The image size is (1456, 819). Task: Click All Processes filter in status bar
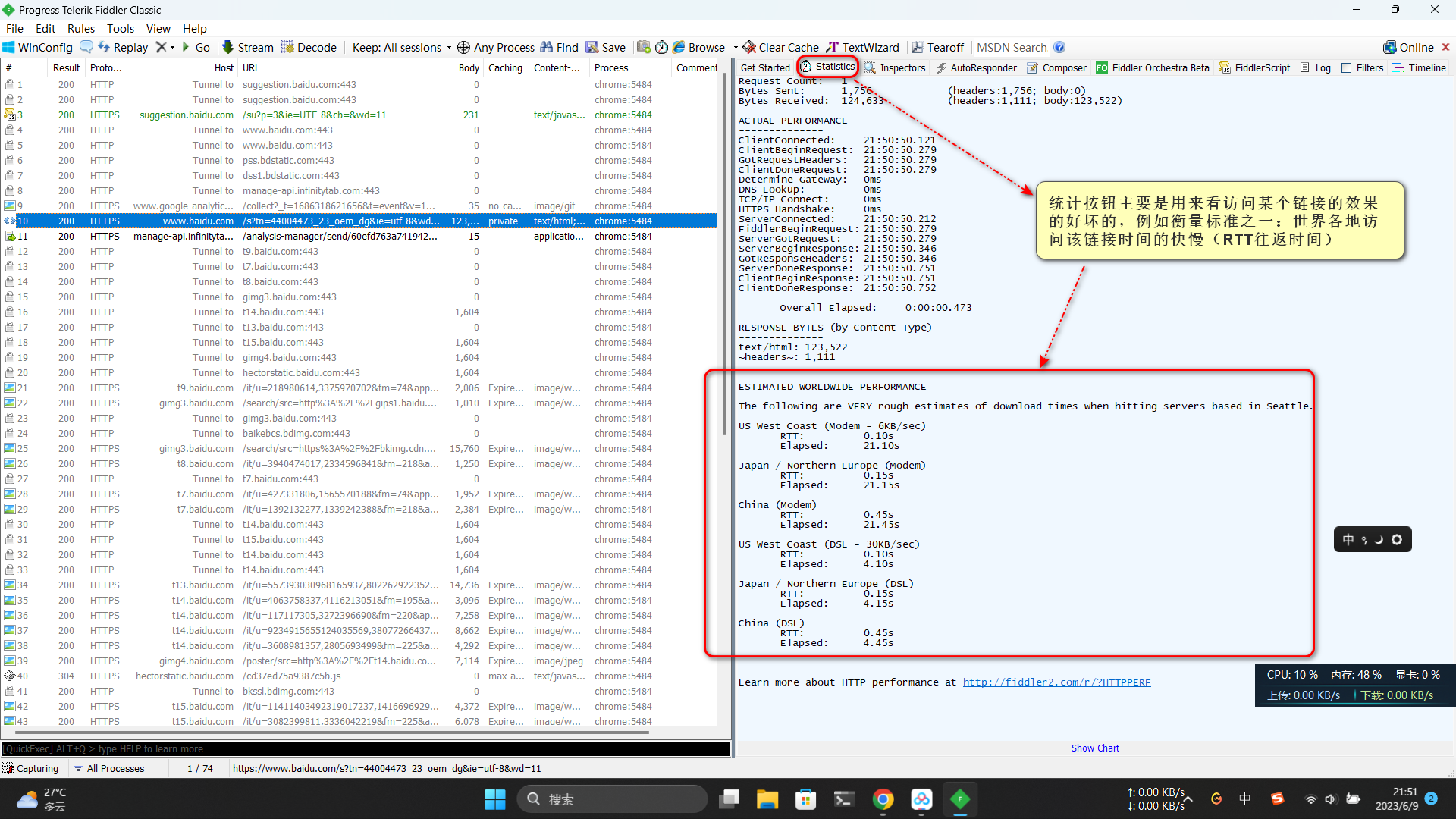pyautogui.click(x=108, y=768)
